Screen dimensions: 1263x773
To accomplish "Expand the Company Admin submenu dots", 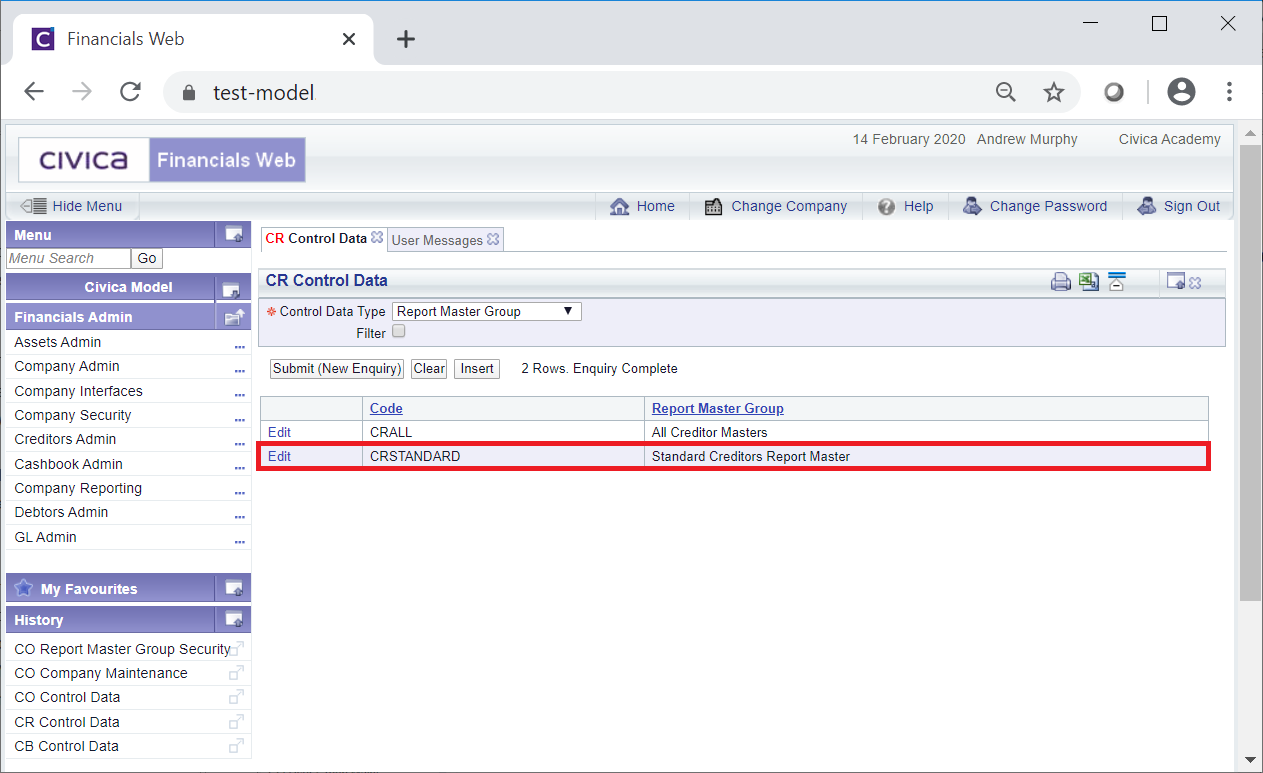I will [x=239, y=370].
